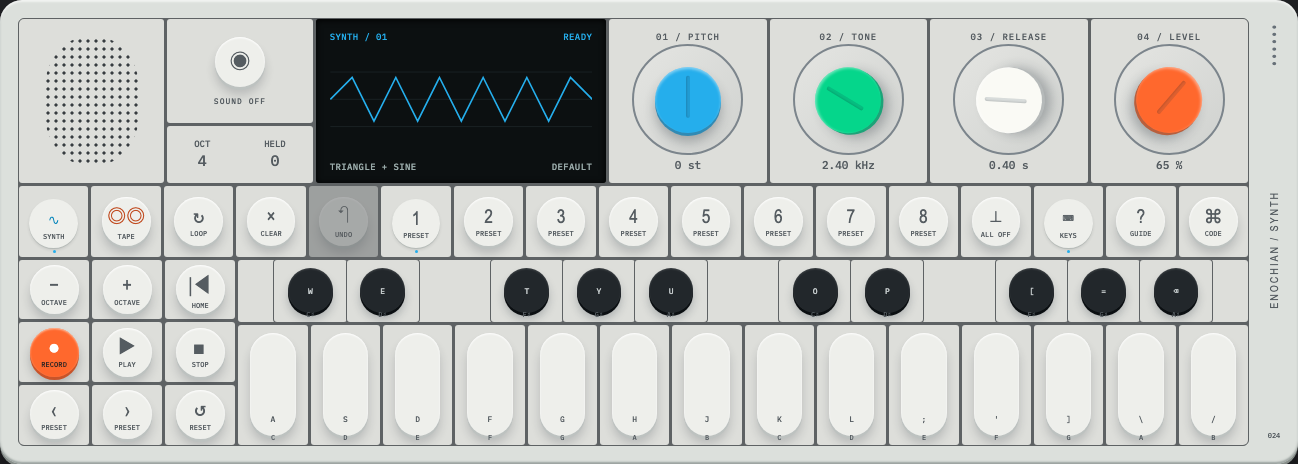The height and width of the screenshot is (464, 1298).
Task: Play the white slash key (note B)
Action: (1213, 384)
